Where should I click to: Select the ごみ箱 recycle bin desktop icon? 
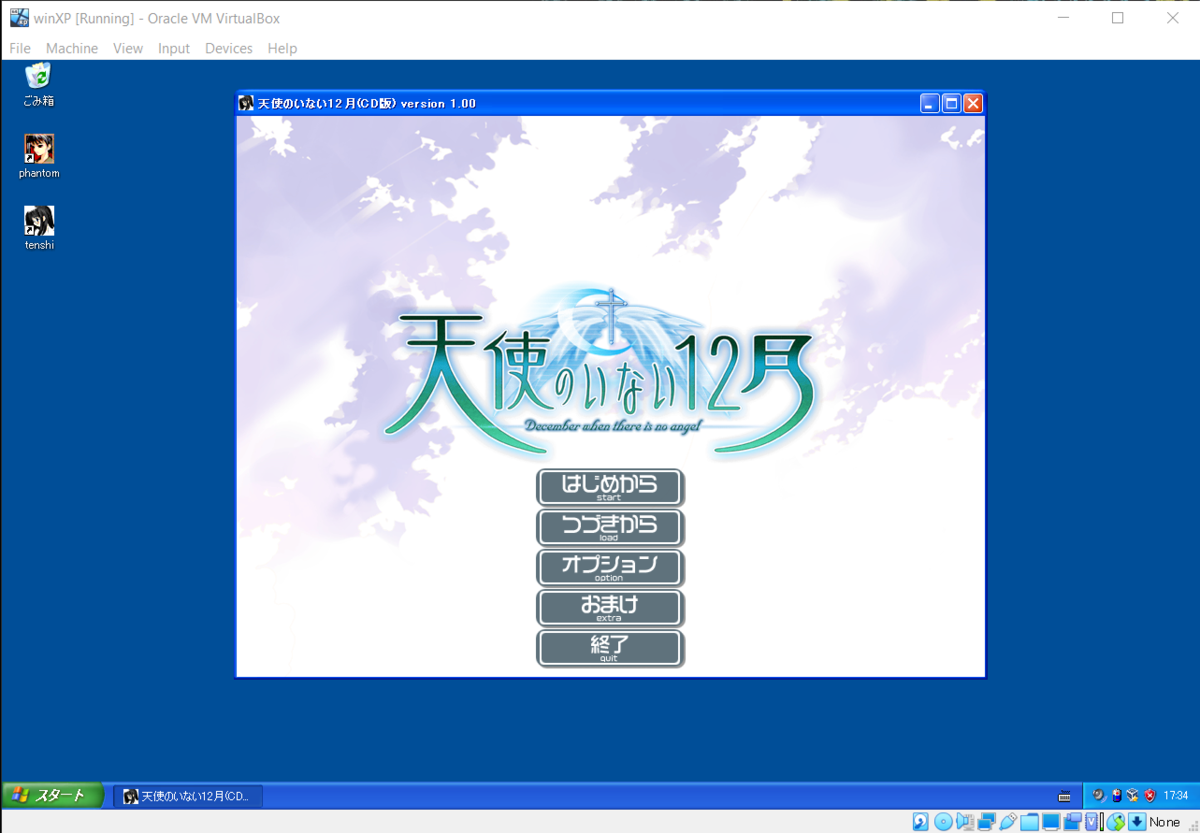pos(39,85)
